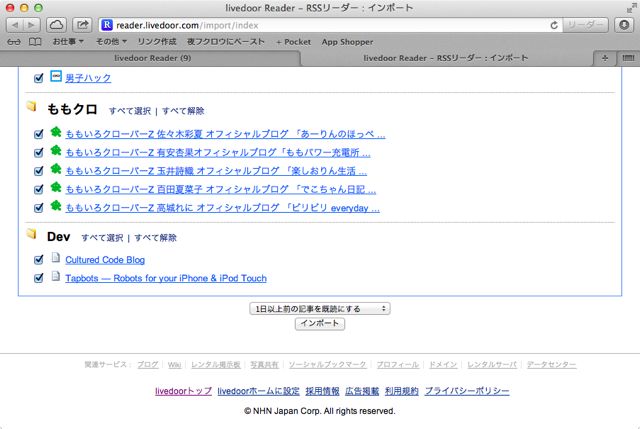Reload page with the refresh icon
The height and width of the screenshot is (429, 640).
pyautogui.click(x=554, y=25)
